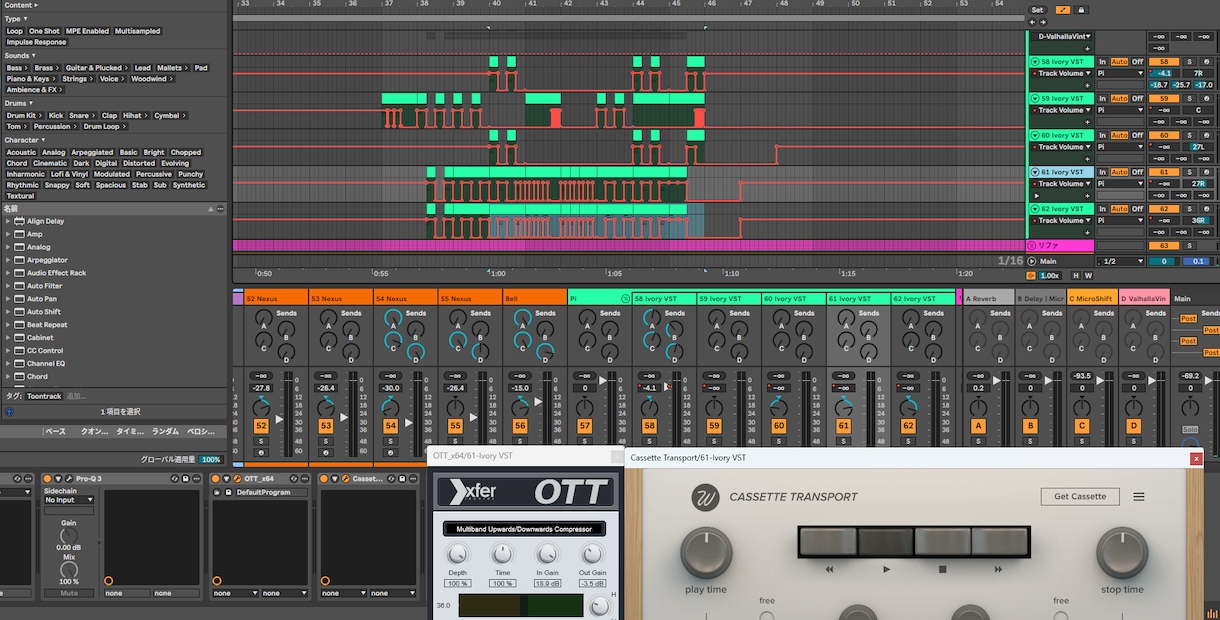Click the Set locator button
The width and height of the screenshot is (1220, 620).
pyautogui.click(x=1037, y=10)
